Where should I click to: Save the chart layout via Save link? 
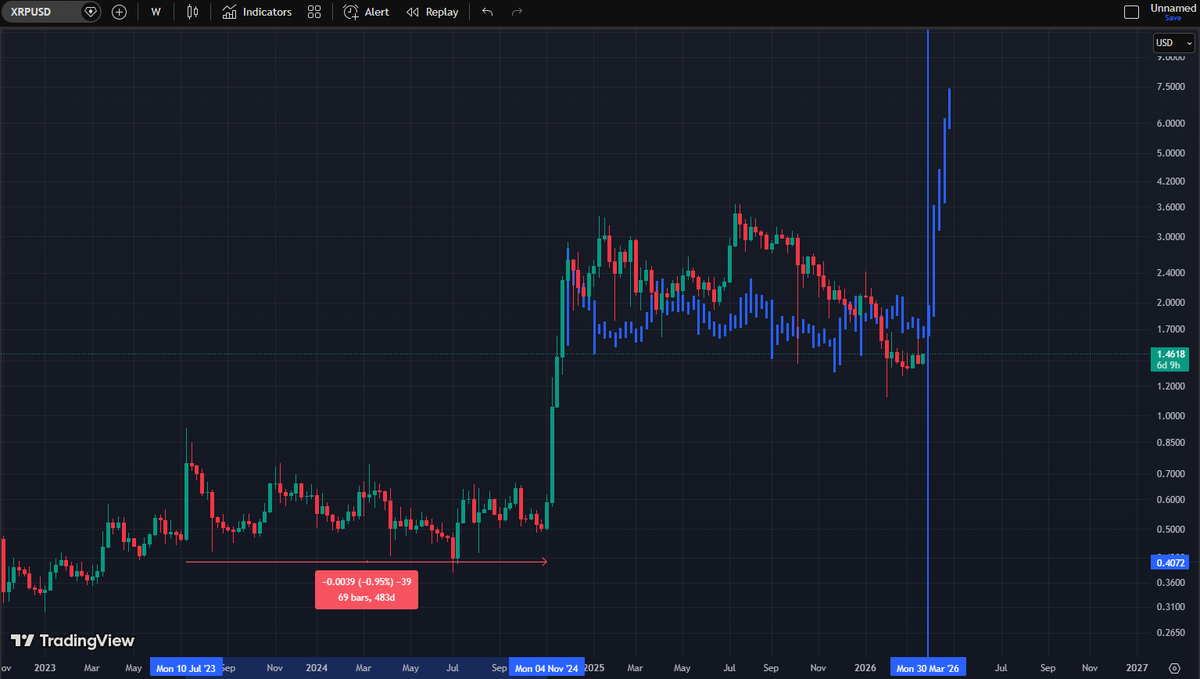pos(1173,18)
